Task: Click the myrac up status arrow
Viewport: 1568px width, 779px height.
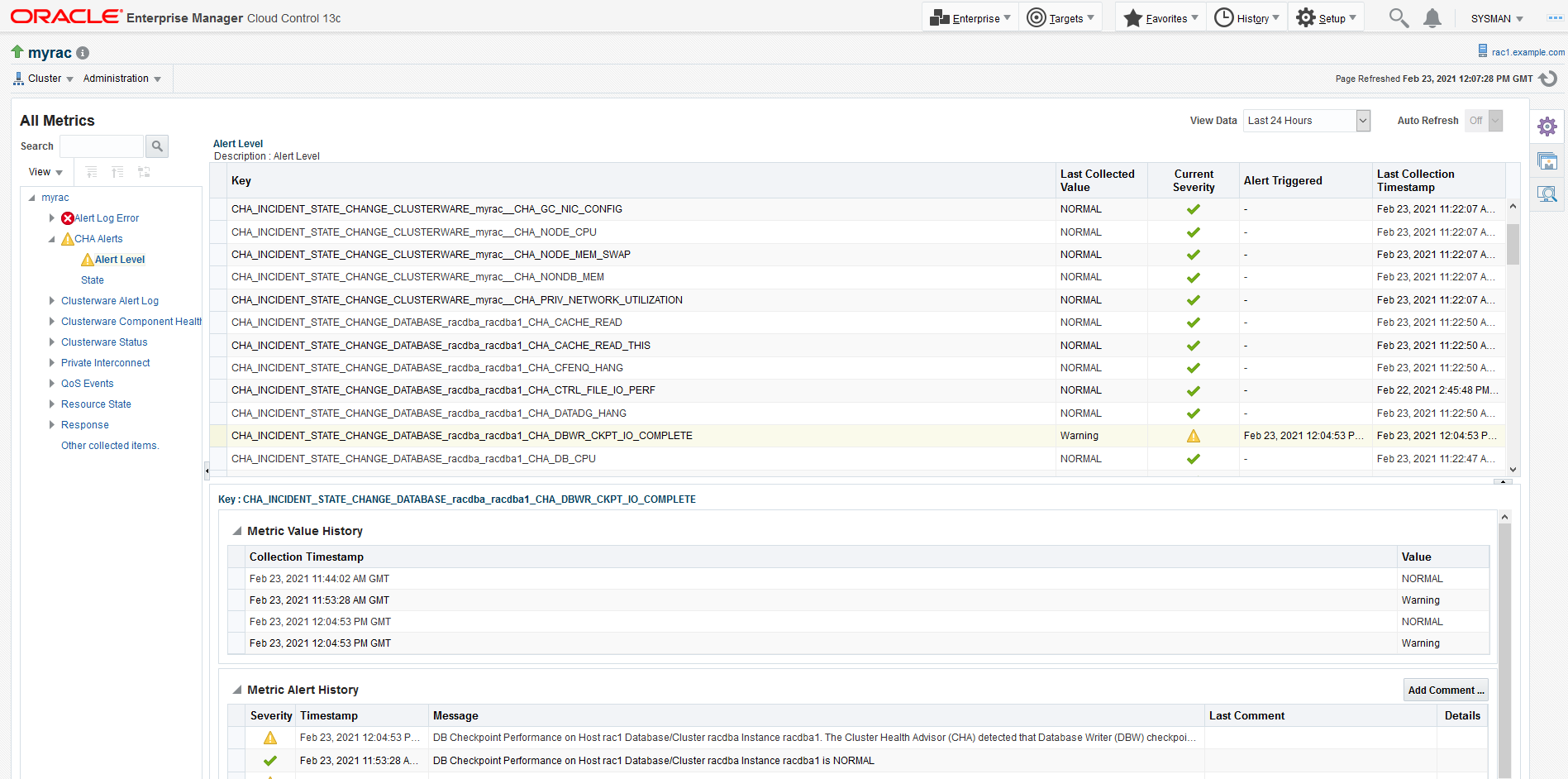Action: pyautogui.click(x=17, y=52)
